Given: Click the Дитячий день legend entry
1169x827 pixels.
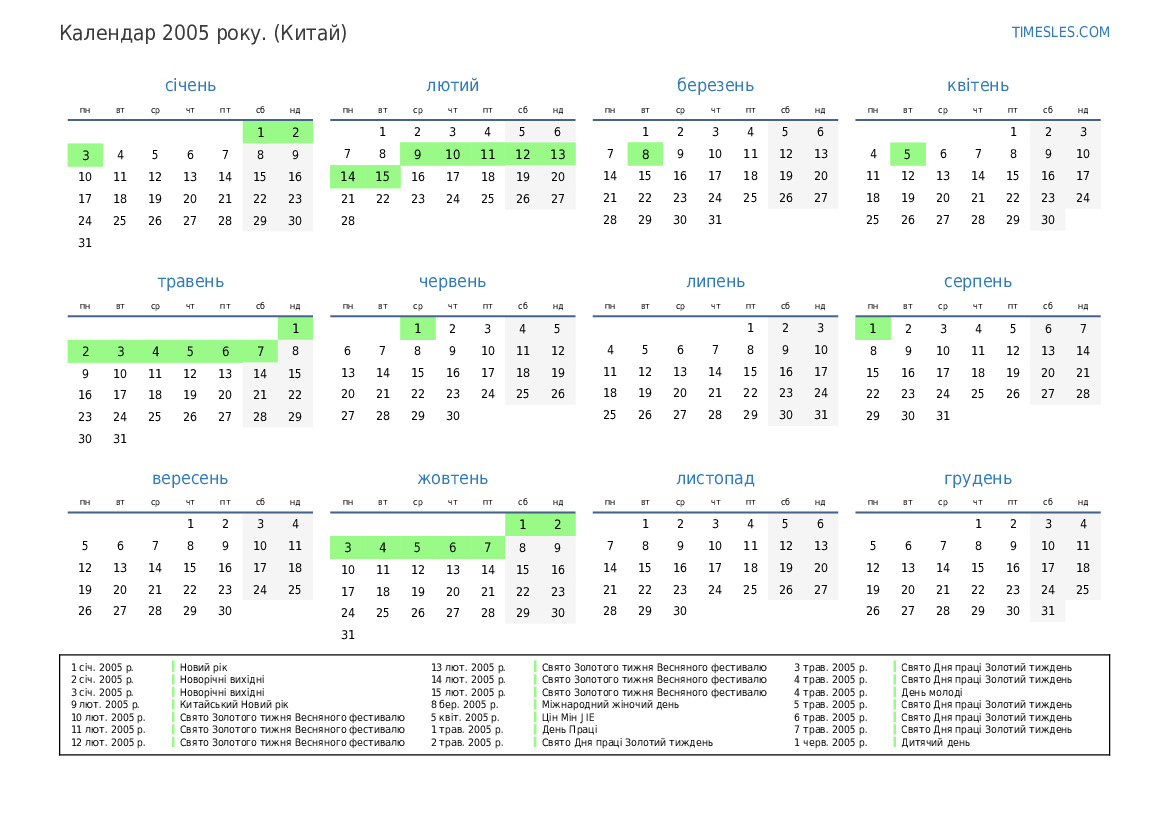Looking at the screenshot, I should point(935,743).
